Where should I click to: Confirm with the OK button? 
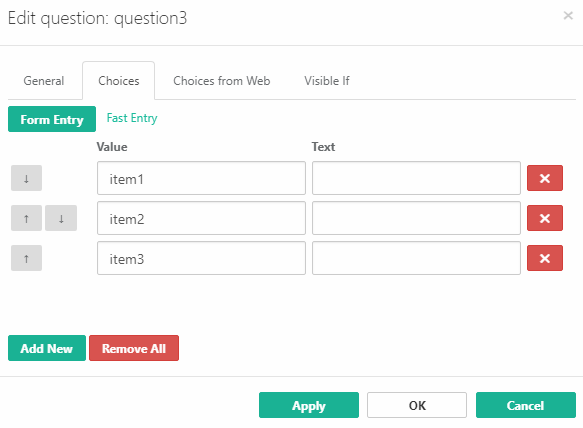point(417,405)
